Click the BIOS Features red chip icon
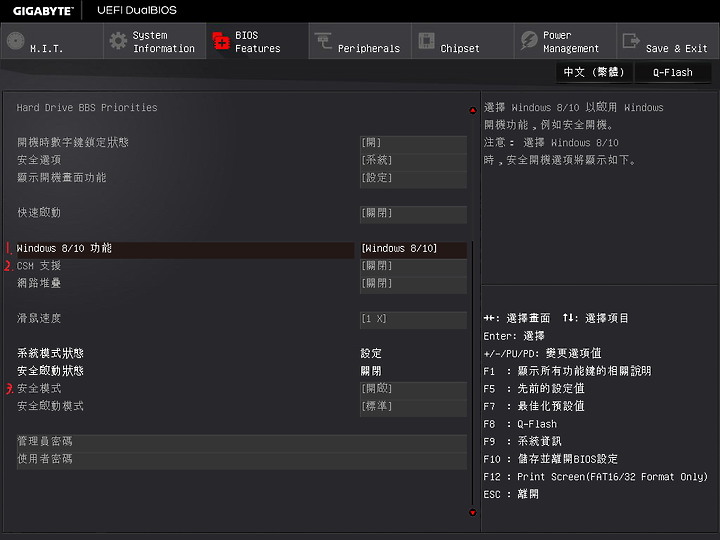Image resolution: width=720 pixels, height=540 pixels. point(221,41)
